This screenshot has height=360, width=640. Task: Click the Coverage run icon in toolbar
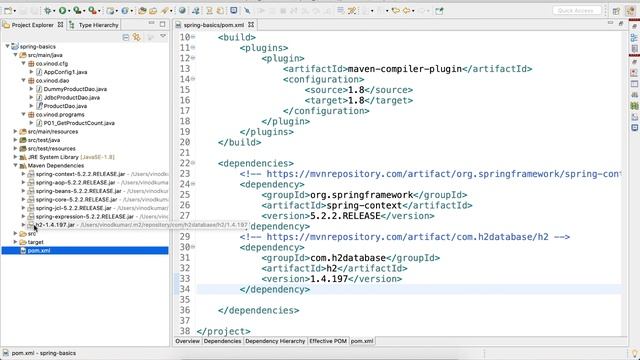pyautogui.click(x=77, y=11)
